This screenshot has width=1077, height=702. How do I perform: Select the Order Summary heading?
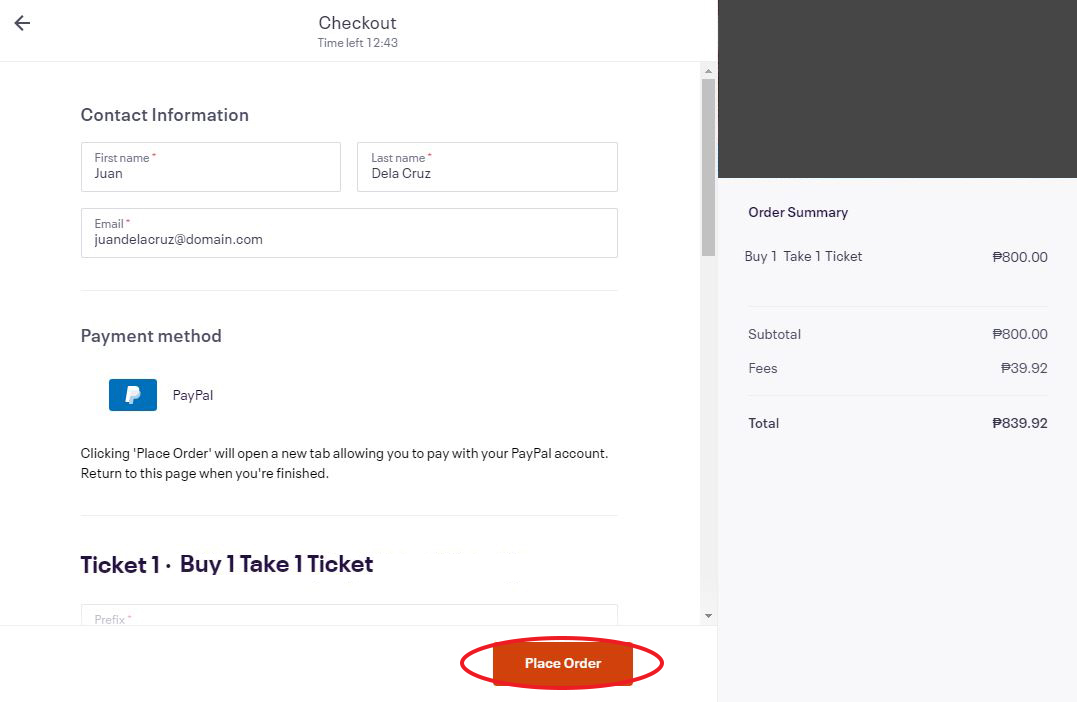pos(798,212)
